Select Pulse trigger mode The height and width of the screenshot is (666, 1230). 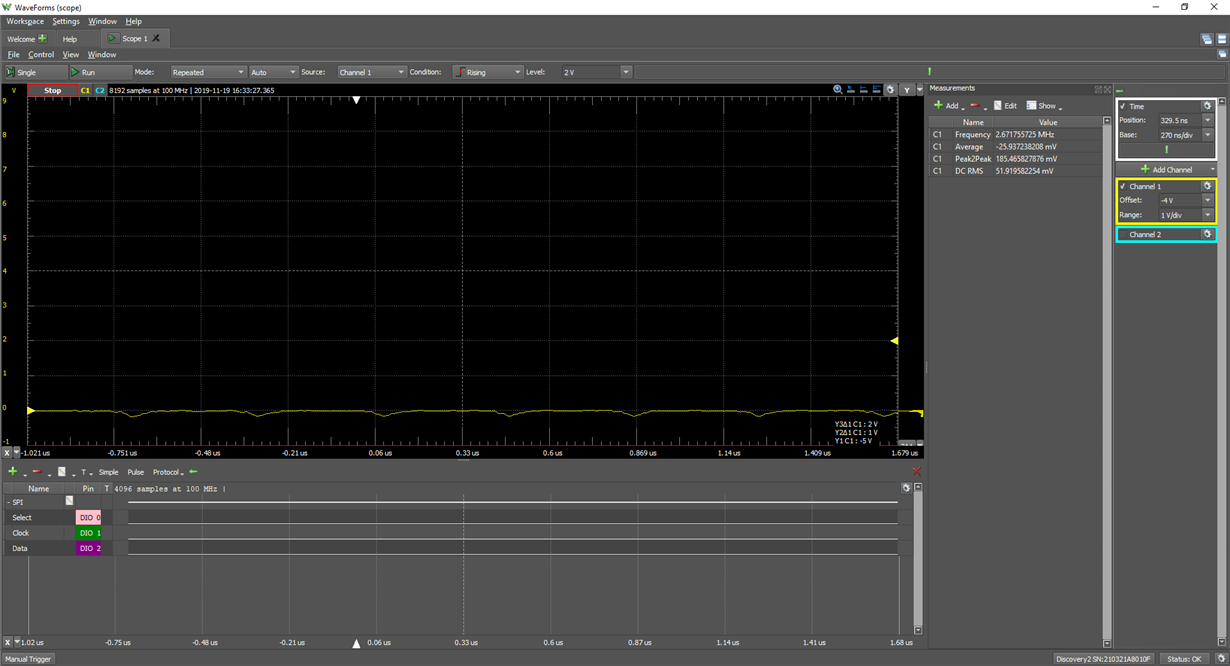(x=135, y=472)
